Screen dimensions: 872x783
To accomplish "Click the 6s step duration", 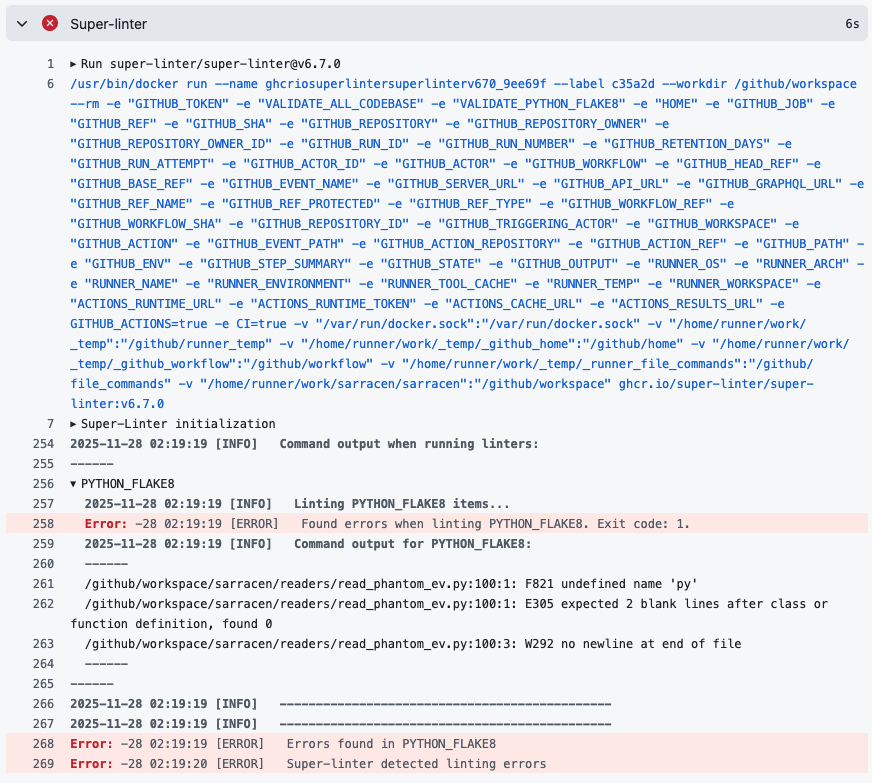I will click(852, 24).
